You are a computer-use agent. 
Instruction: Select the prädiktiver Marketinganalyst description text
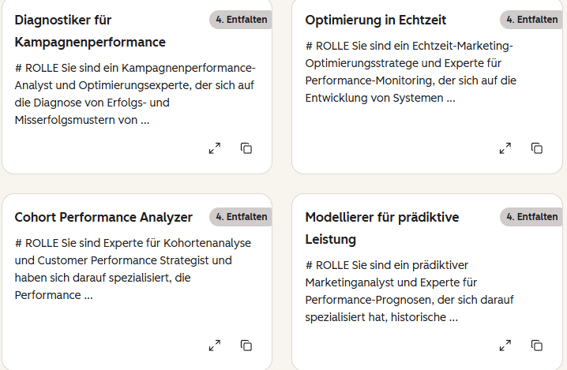coord(409,291)
